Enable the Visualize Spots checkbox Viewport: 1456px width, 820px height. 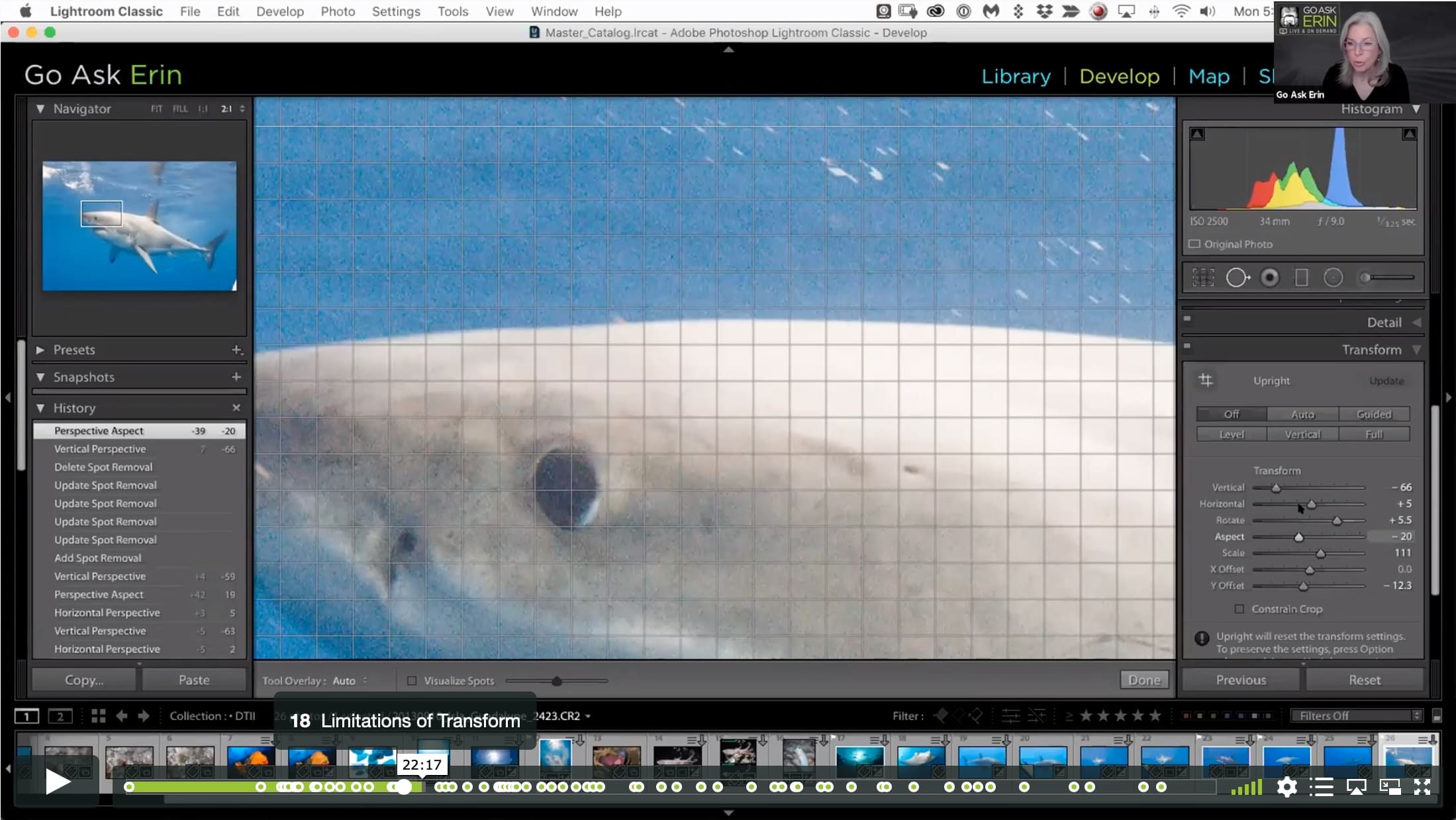412,680
